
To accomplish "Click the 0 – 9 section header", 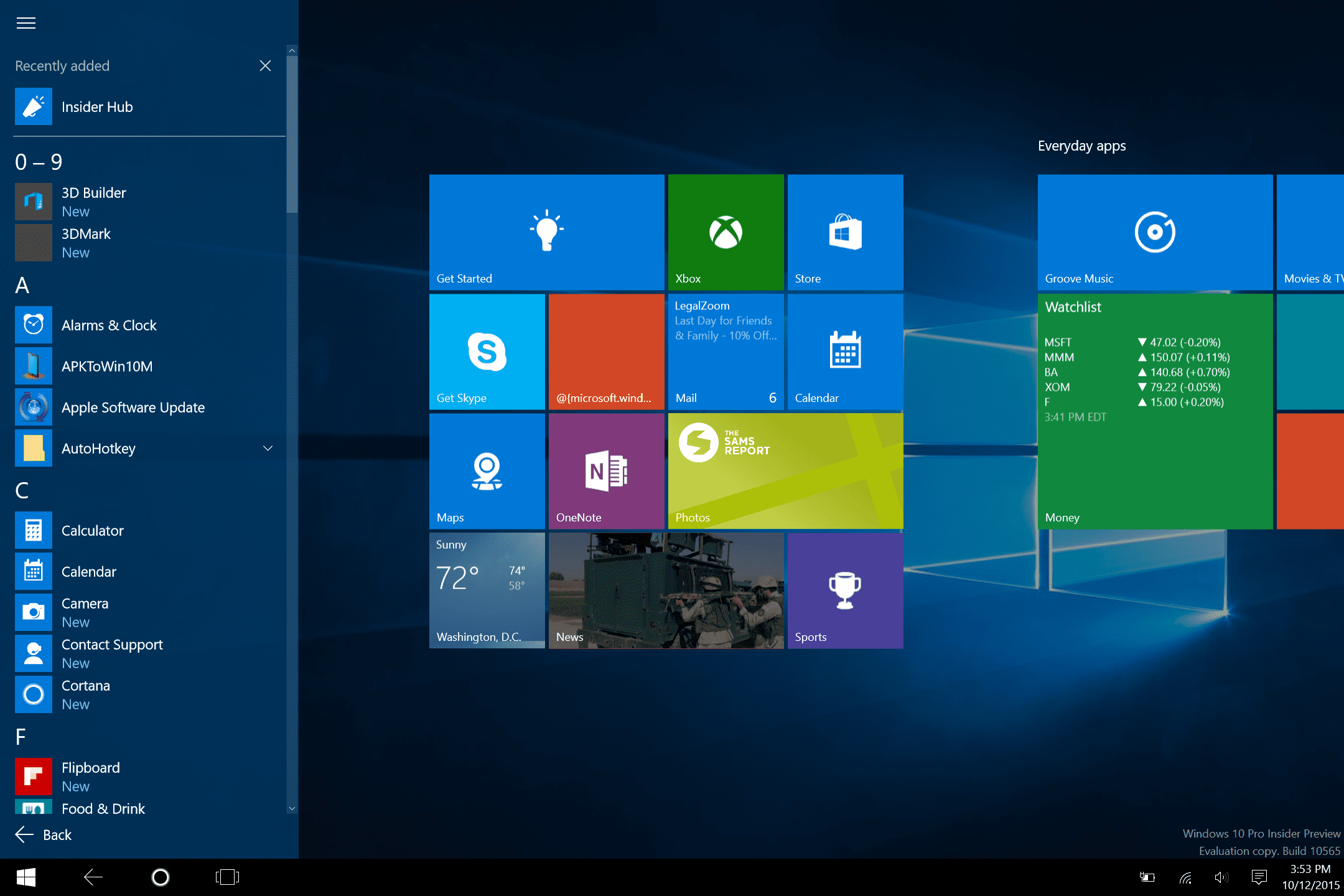I will point(39,162).
